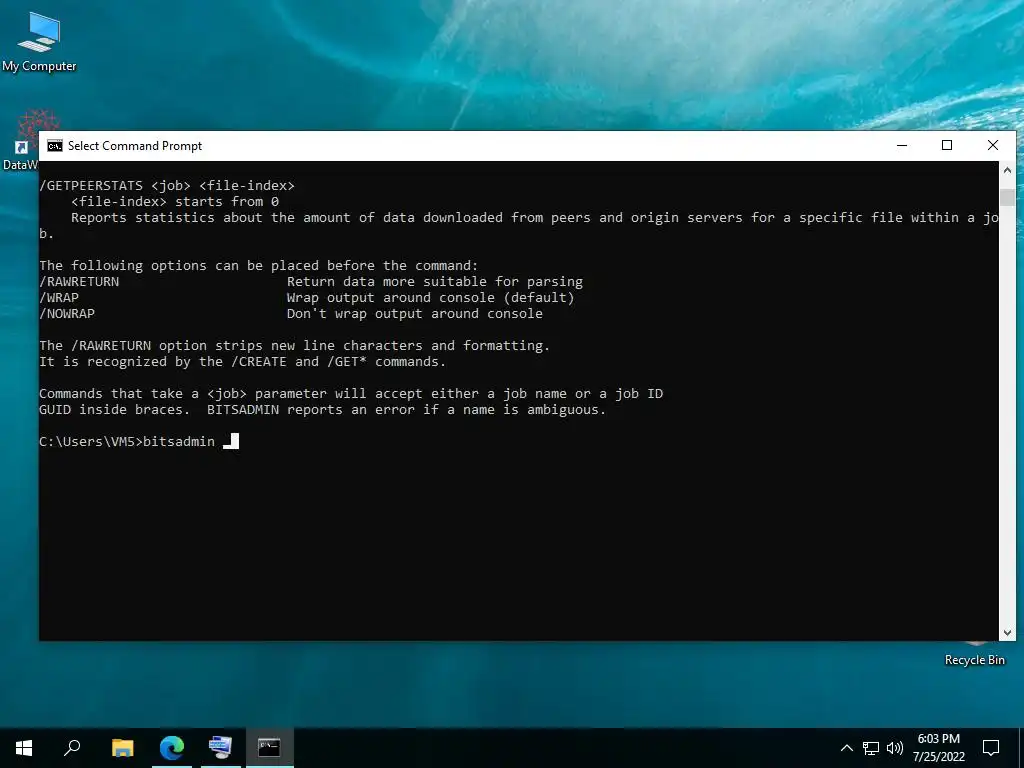Click the console scrollbar up arrow
This screenshot has height=768, width=1024.
(x=1007, y=170)
